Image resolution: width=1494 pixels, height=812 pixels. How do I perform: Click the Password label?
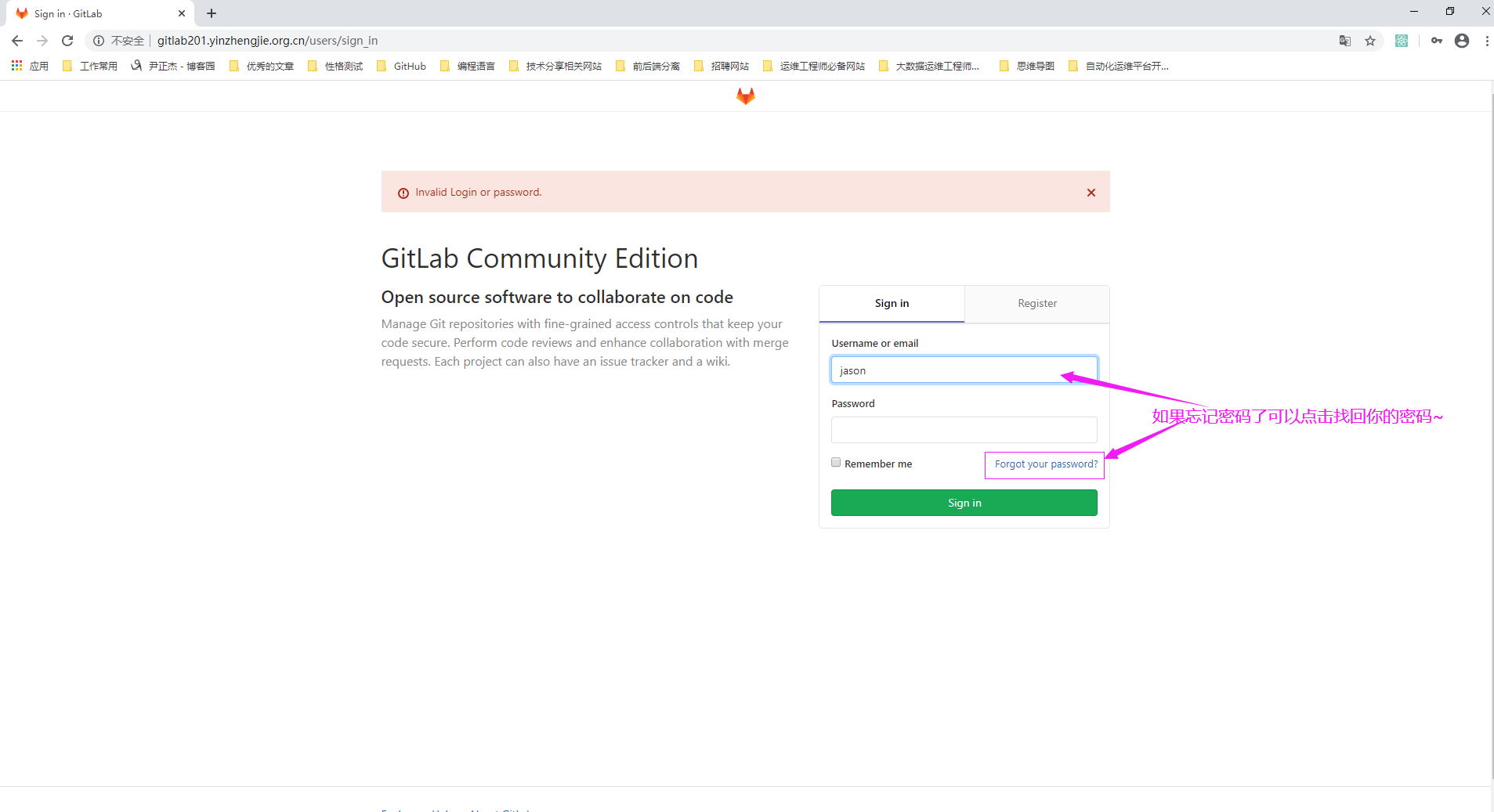pyautogui.click(x=852, y=404)
